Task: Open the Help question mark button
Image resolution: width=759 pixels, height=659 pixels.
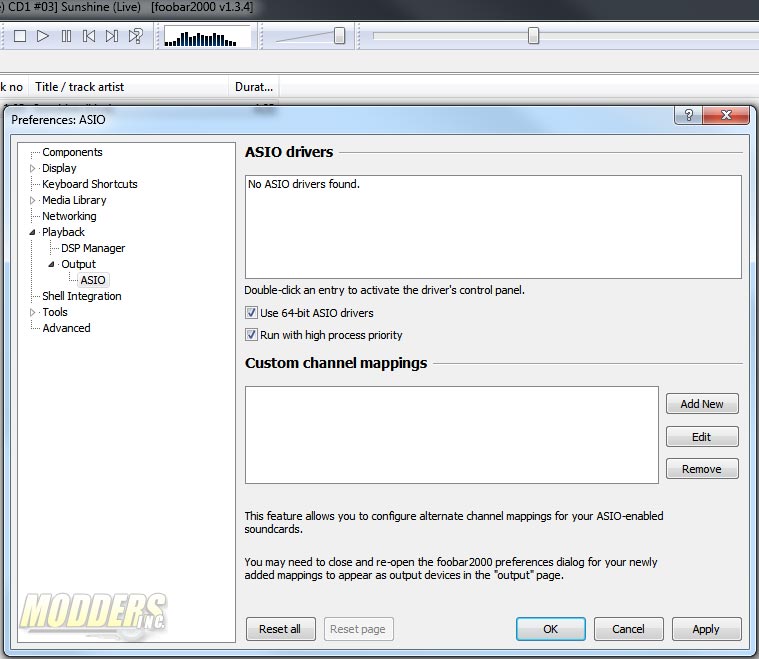Action: tap(688, 115)
